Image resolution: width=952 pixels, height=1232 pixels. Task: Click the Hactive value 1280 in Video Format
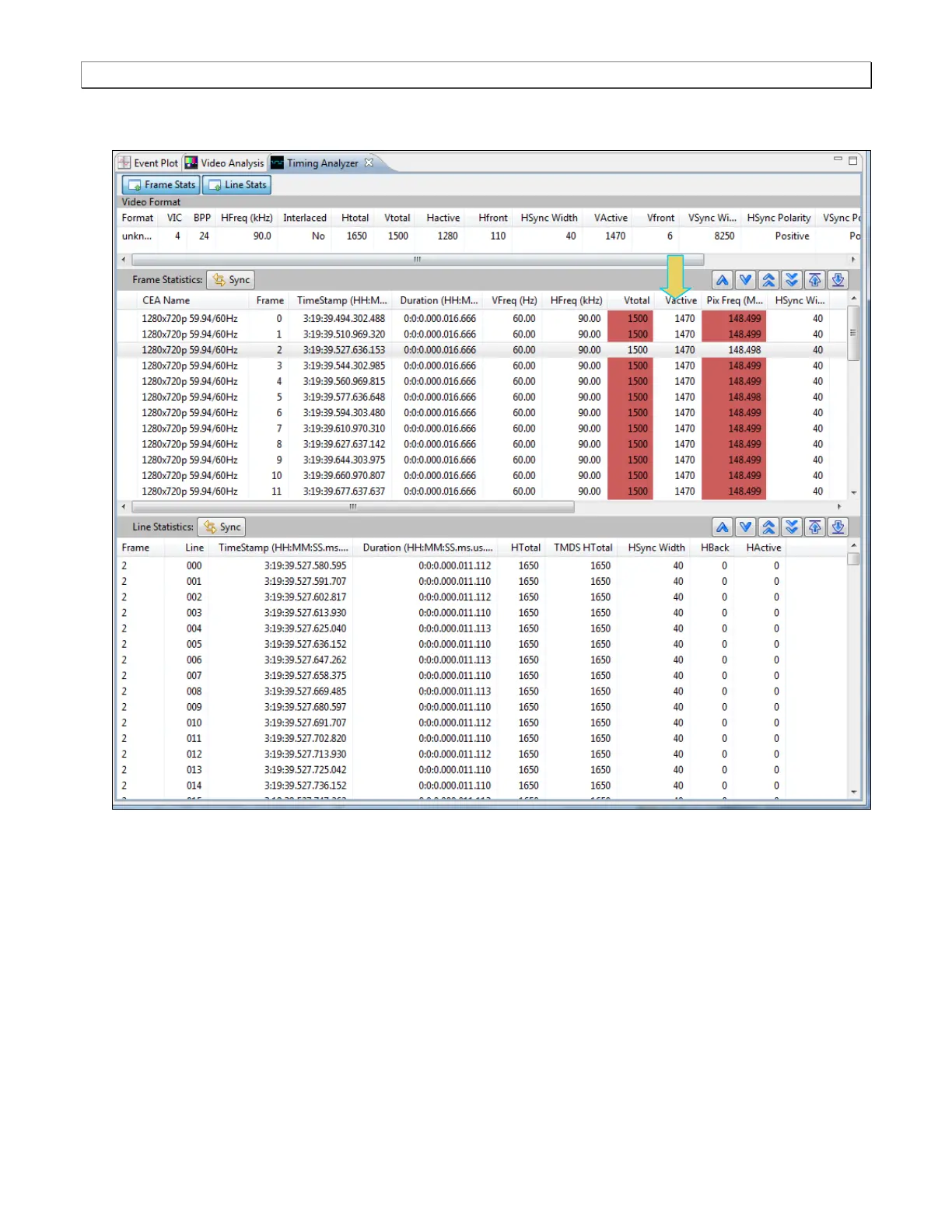pyautogui.click(x=447, y=236)
